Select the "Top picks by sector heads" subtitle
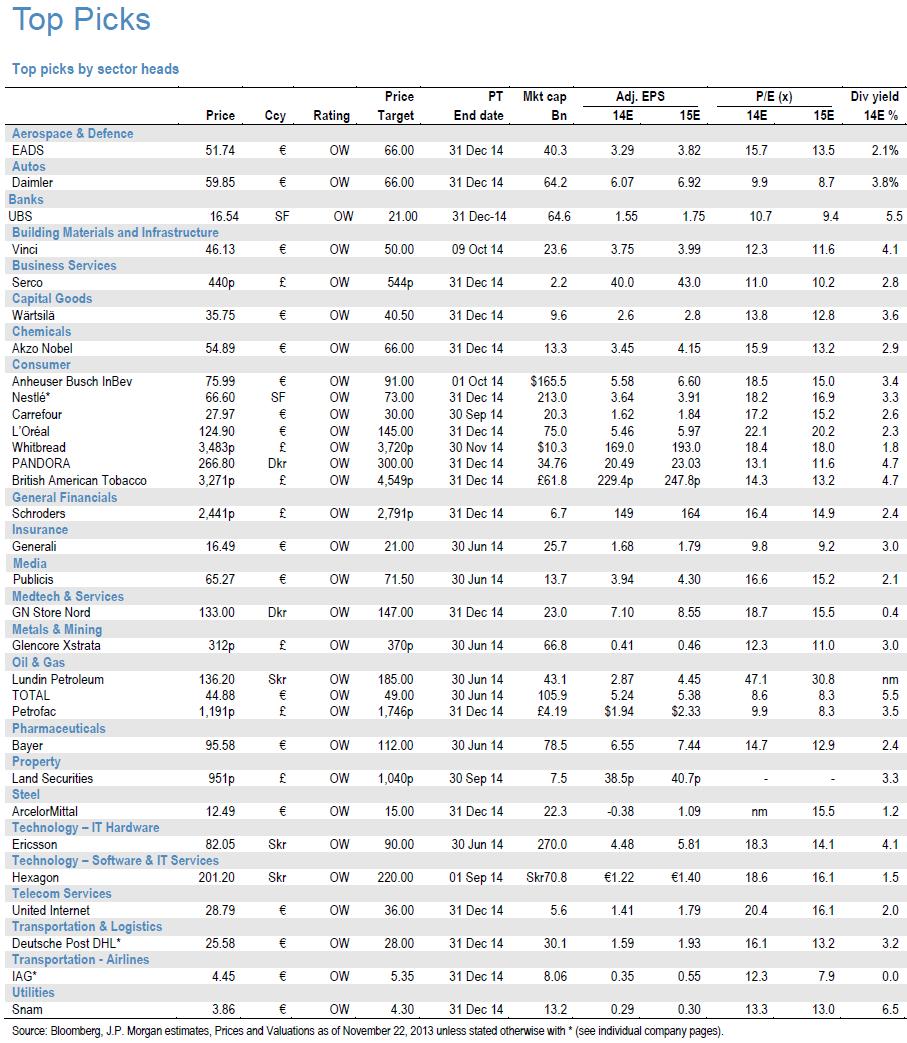The height and width of the screenshot is (1043, 907). click(95, 69)
